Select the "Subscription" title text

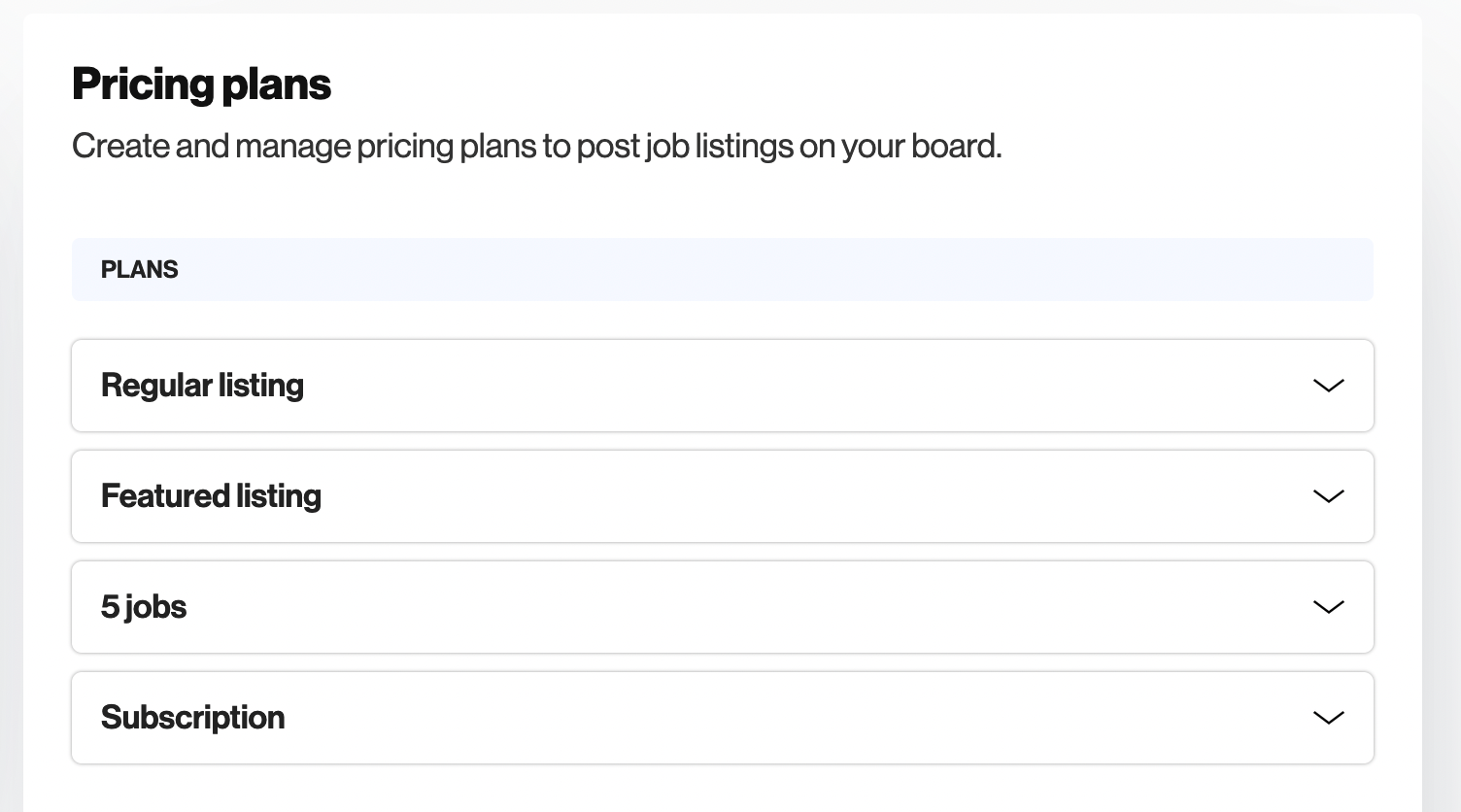click(x=192, y=718)
